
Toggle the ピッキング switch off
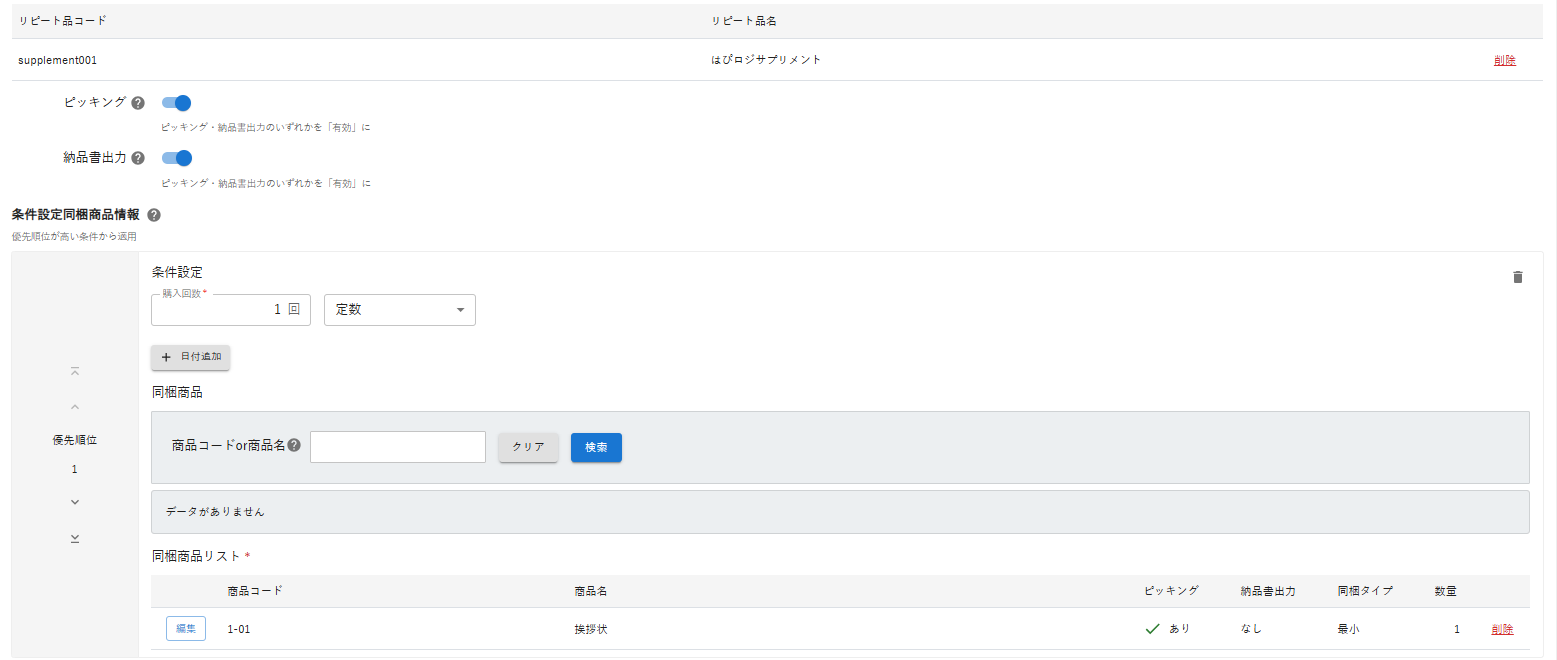click(177, 102)
